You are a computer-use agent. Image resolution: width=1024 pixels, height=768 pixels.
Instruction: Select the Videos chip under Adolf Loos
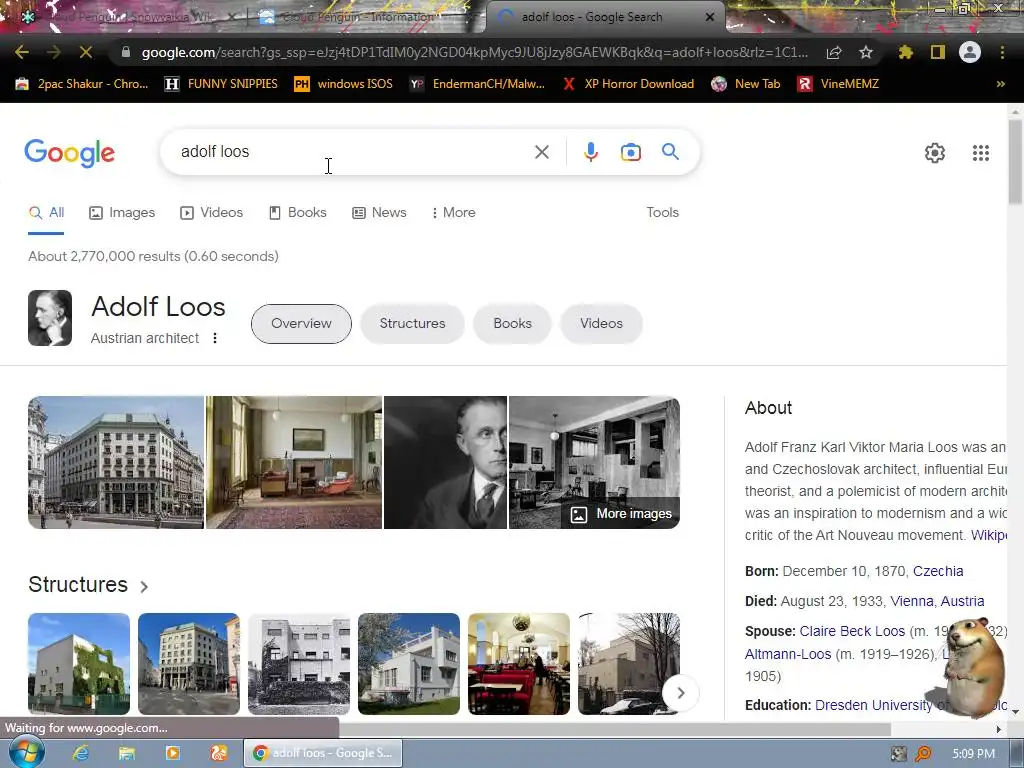[x=601, y=323]
